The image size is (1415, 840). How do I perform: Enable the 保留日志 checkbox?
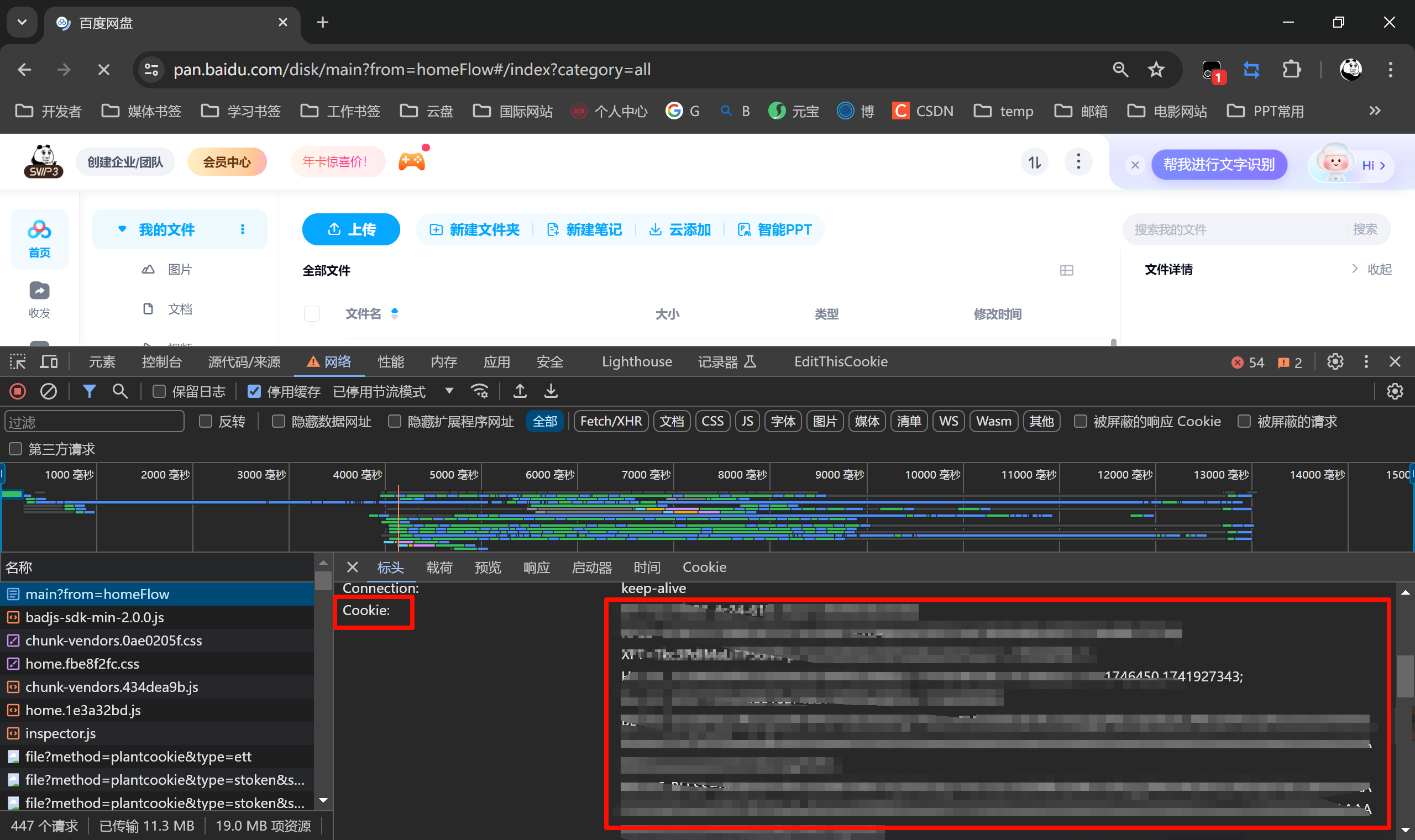pos(159,391)
